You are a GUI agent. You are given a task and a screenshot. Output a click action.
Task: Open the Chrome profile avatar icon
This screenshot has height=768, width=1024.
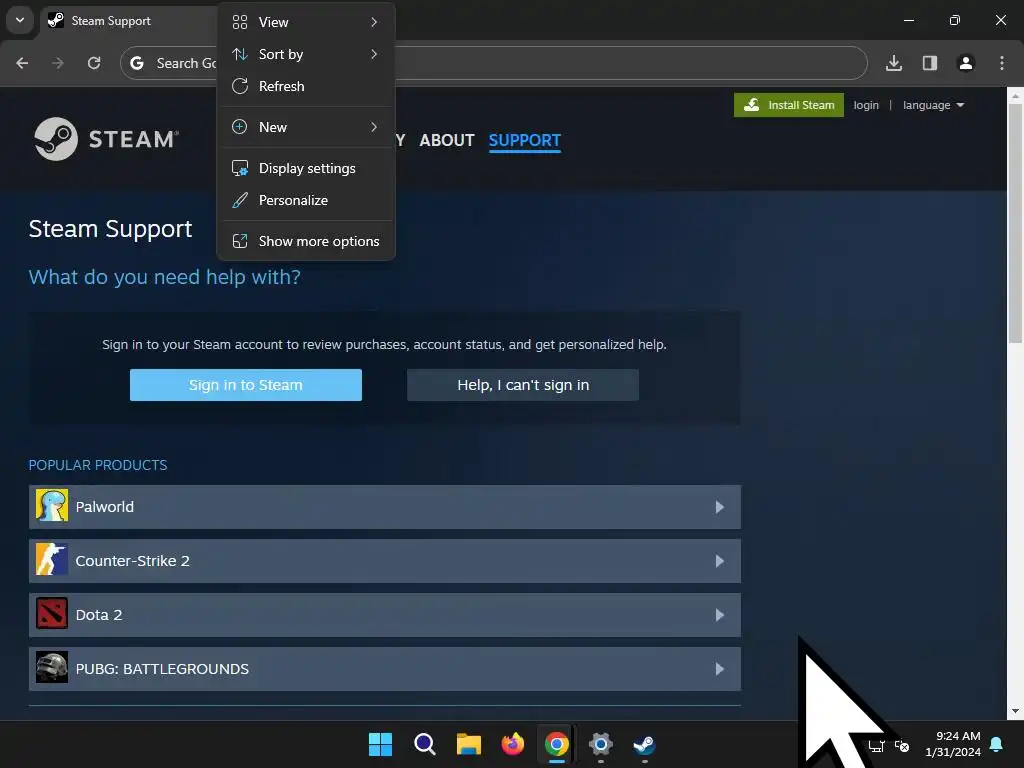click(966, 63)
